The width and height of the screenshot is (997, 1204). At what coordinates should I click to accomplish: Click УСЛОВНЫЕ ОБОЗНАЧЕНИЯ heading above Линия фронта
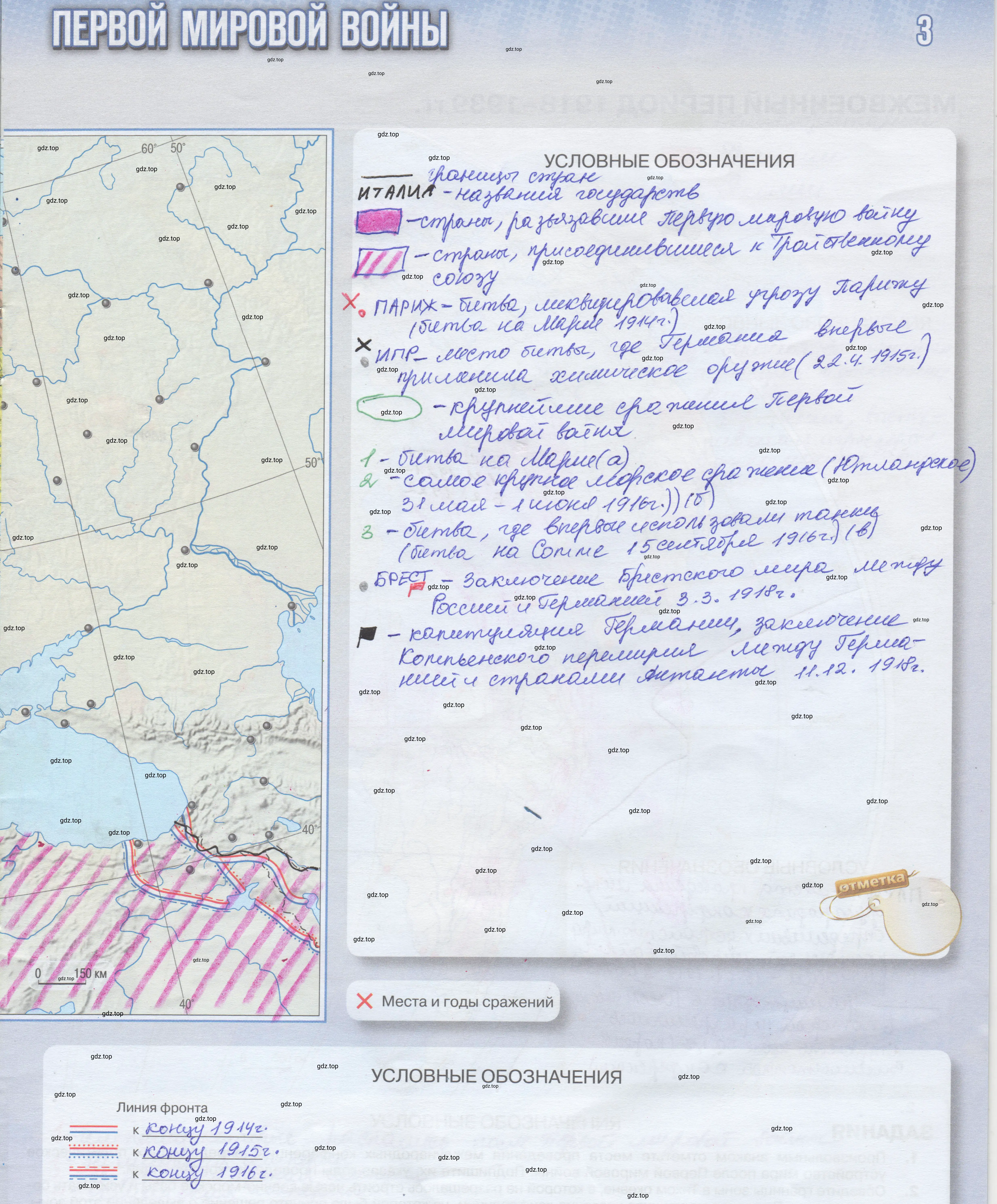coord(497,1077)
